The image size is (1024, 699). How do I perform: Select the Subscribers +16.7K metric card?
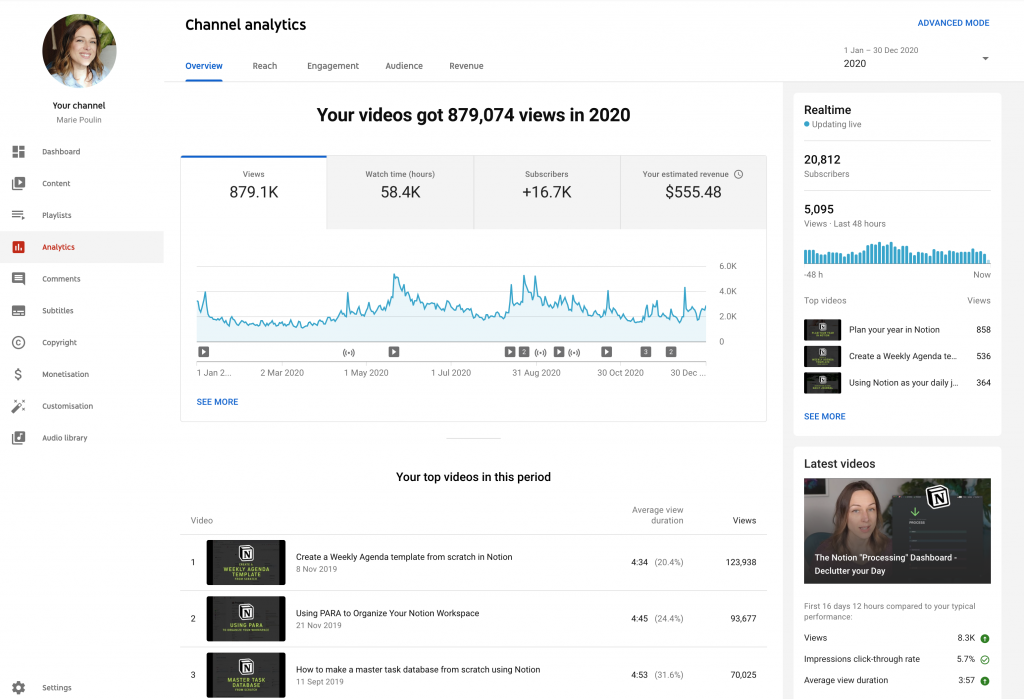547,193
